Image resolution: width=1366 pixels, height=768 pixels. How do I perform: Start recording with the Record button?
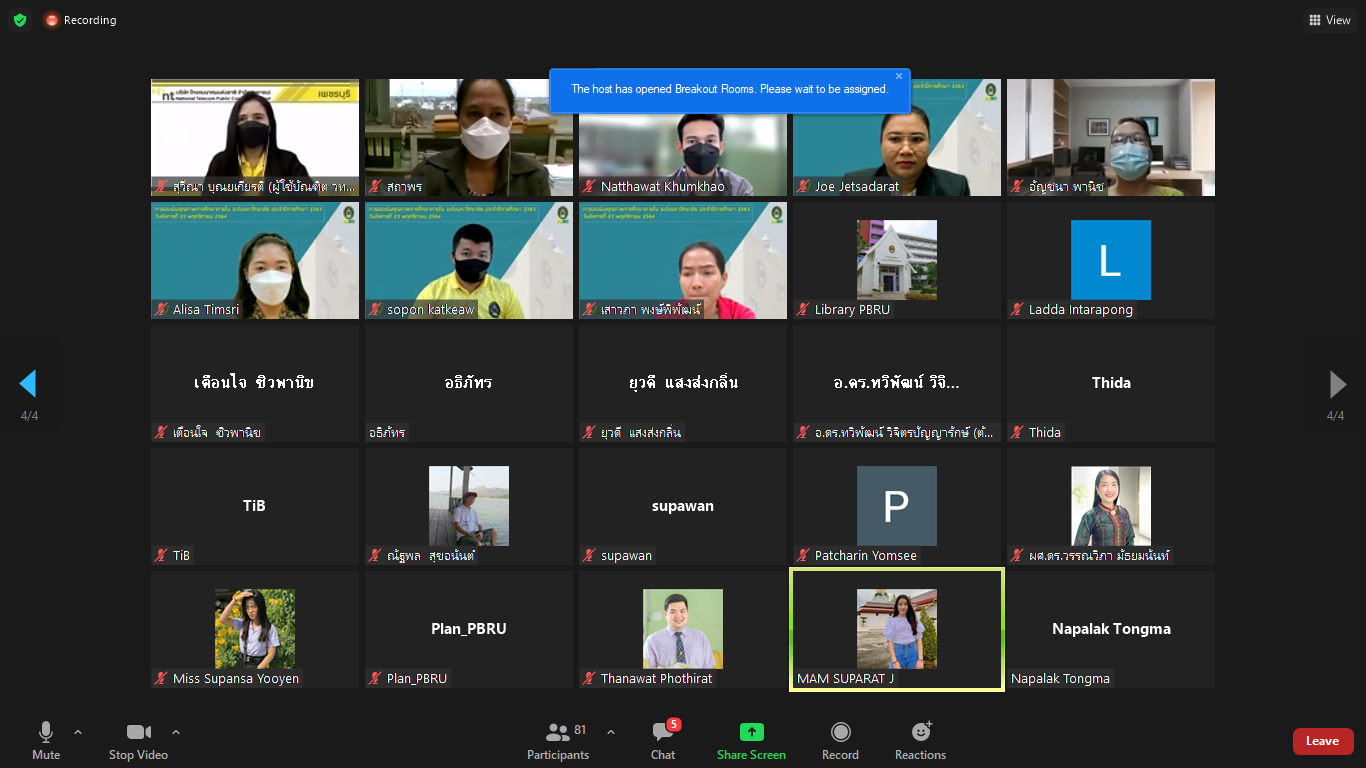840,741
